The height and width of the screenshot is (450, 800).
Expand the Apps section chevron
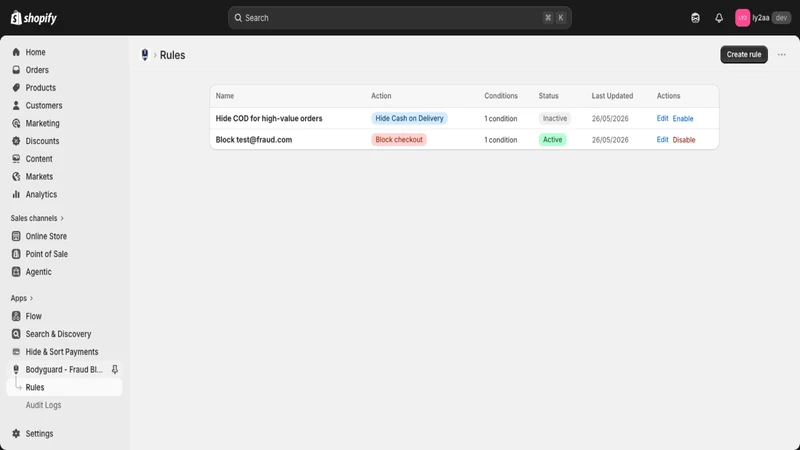[31, 298]
